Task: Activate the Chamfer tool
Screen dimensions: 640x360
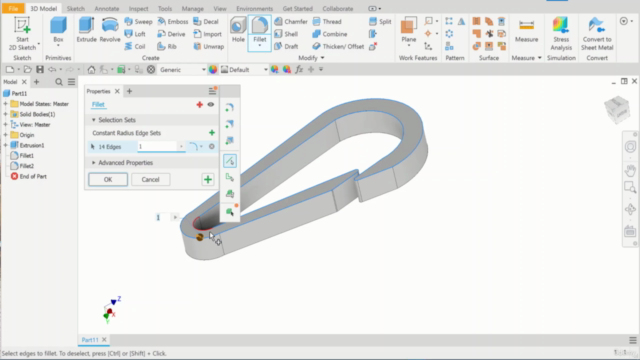Action: tap(291, 22)
